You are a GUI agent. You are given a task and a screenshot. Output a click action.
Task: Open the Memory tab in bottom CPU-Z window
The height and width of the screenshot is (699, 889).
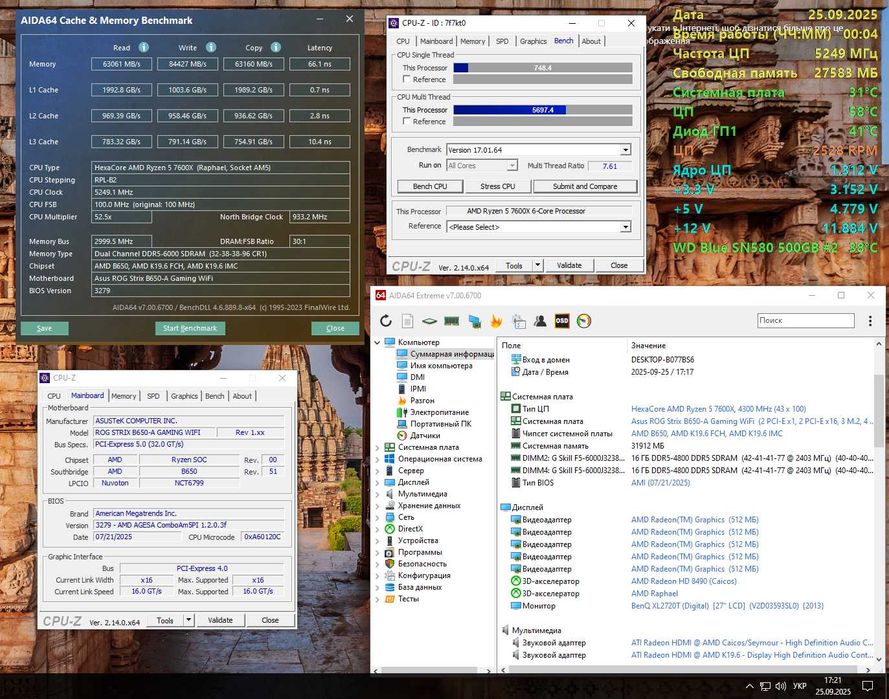123,396
